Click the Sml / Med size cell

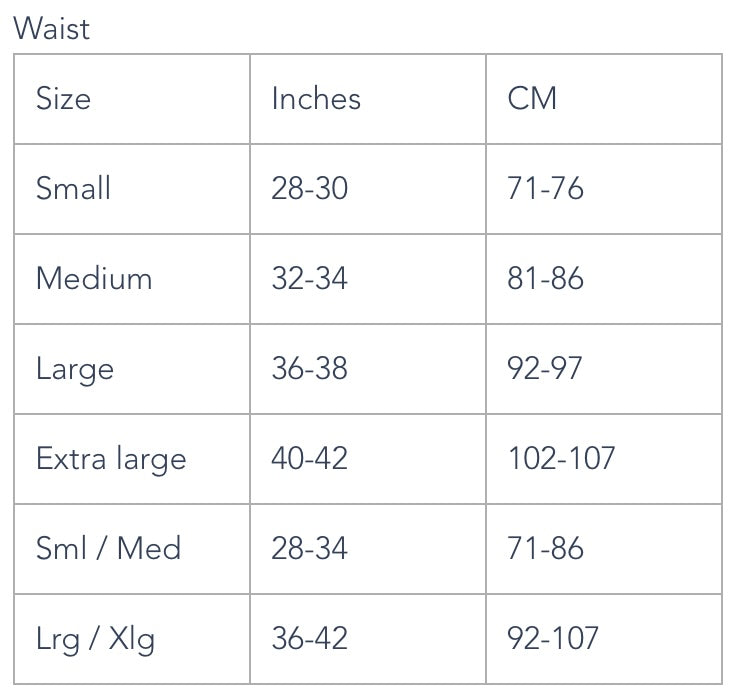132,549
